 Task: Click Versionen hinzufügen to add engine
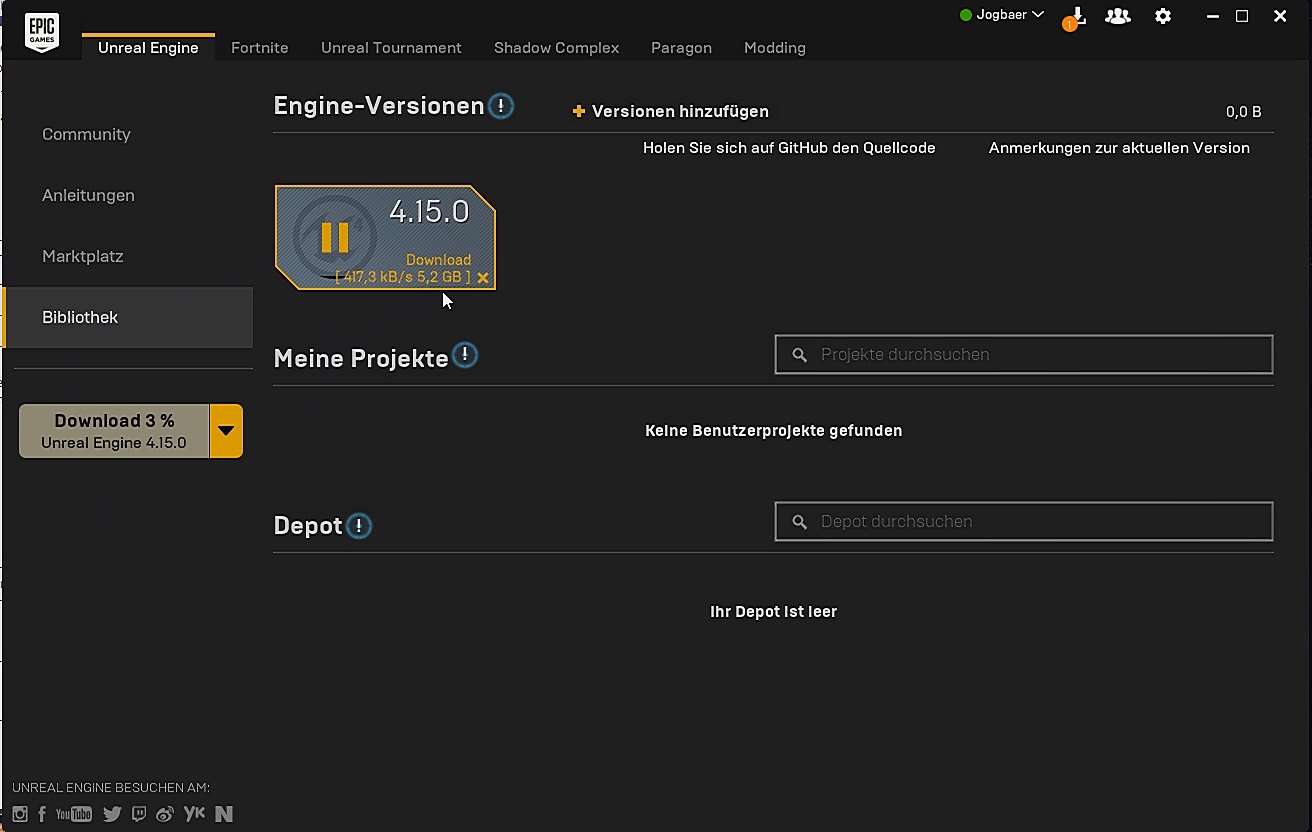pos(670,111)
